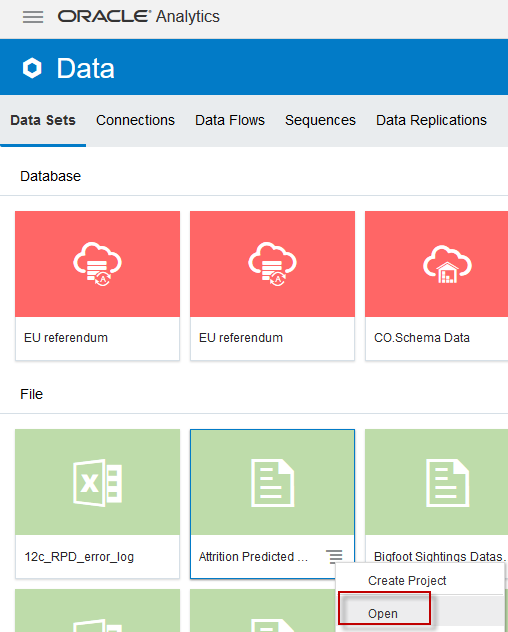Choose Create Project from context menu
This screenshot has height=632, width=508.
(x=407, y=580)
